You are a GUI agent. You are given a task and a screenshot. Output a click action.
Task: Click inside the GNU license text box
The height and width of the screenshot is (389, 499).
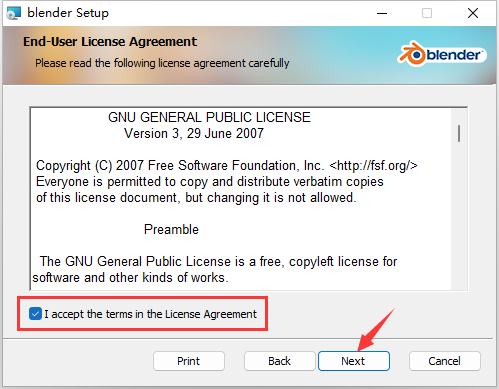click(x=241, y=199)
